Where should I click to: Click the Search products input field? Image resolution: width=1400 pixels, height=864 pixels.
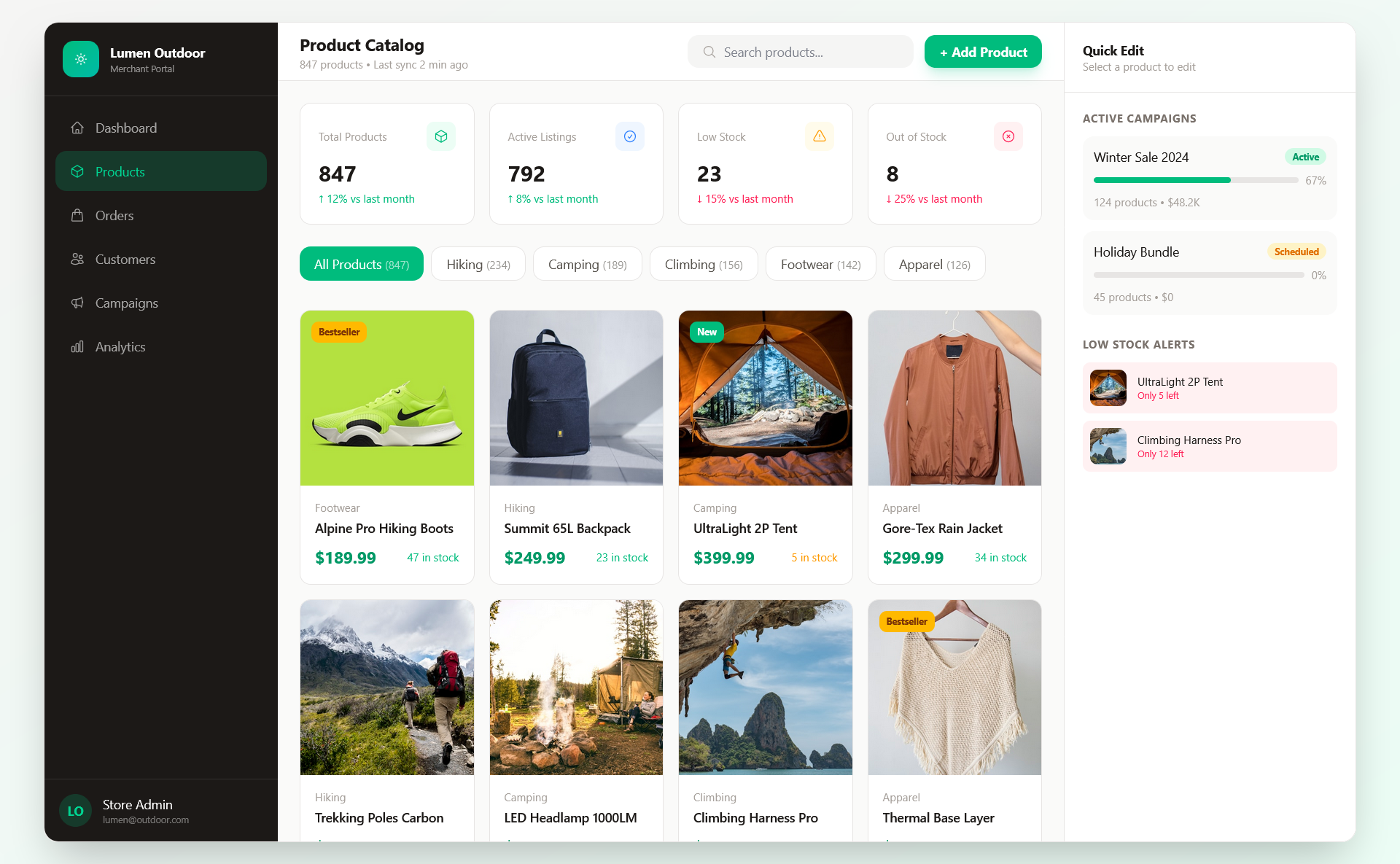coord(799,52)
